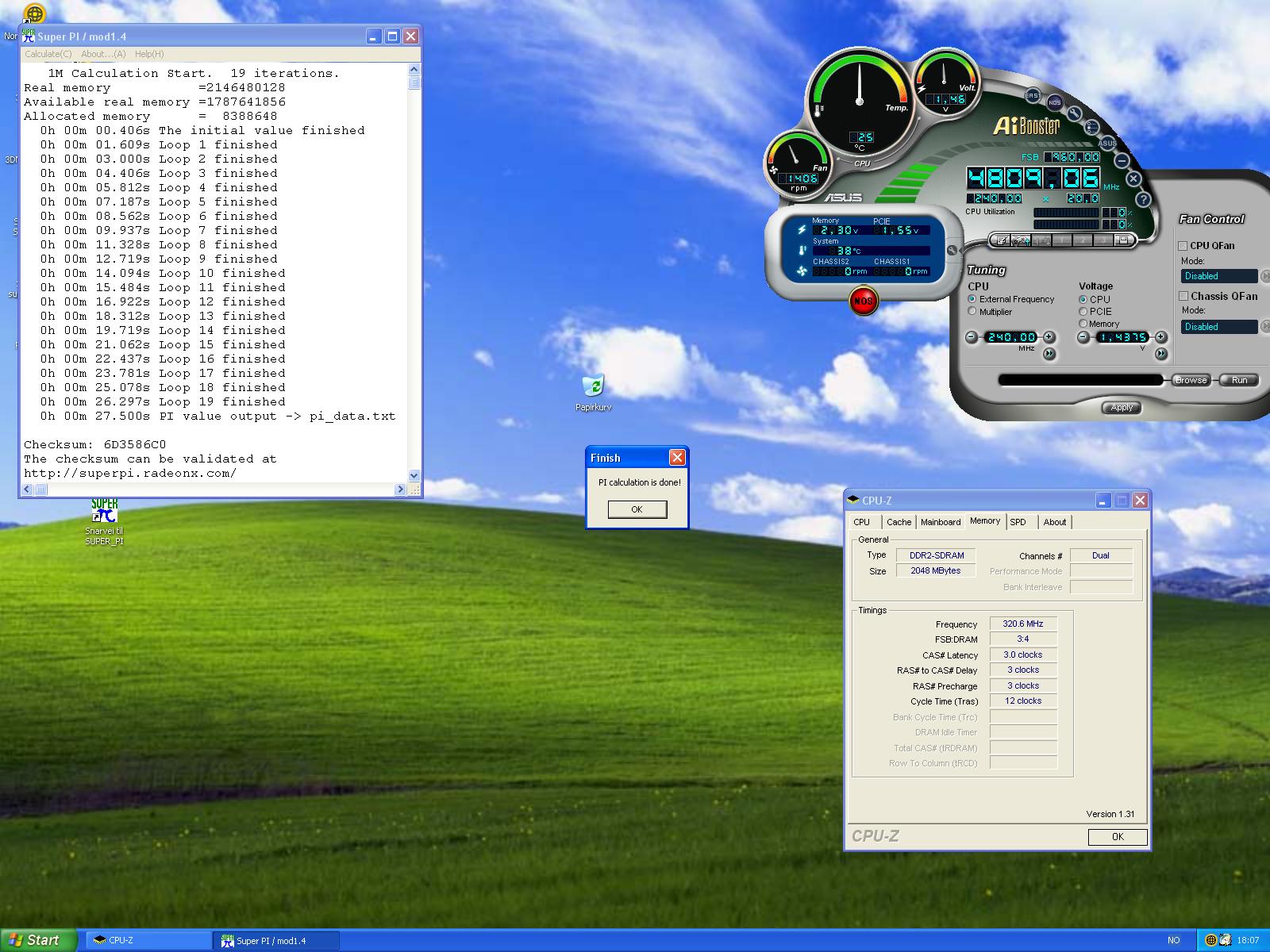Select CPU voltage radio button
The image size is (1270, 952).
point(1083,299)
